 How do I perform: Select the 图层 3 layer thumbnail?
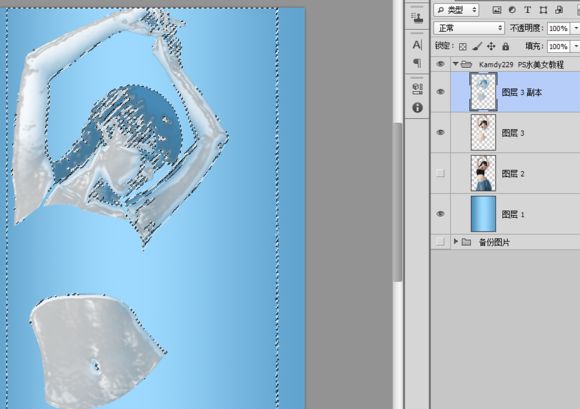coord(483,132)
